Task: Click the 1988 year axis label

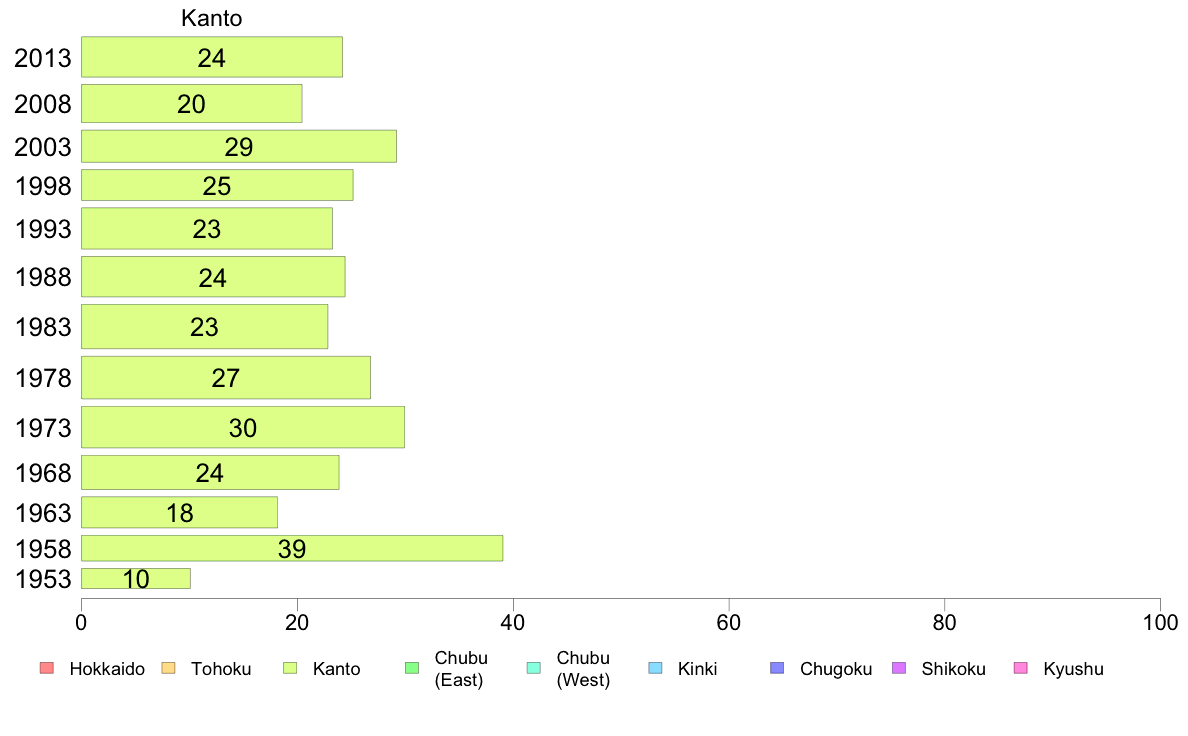Action: pos(43,277)
